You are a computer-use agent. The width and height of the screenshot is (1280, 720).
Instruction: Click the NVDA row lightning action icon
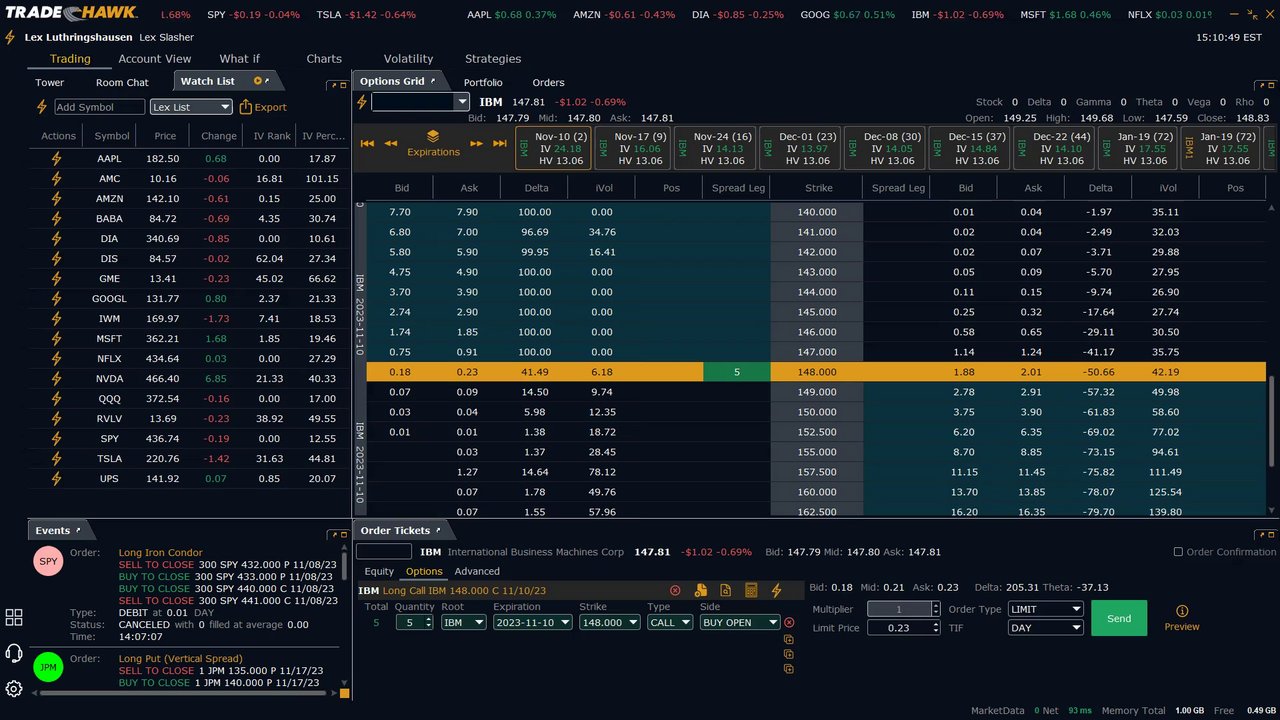coord(57,379)
